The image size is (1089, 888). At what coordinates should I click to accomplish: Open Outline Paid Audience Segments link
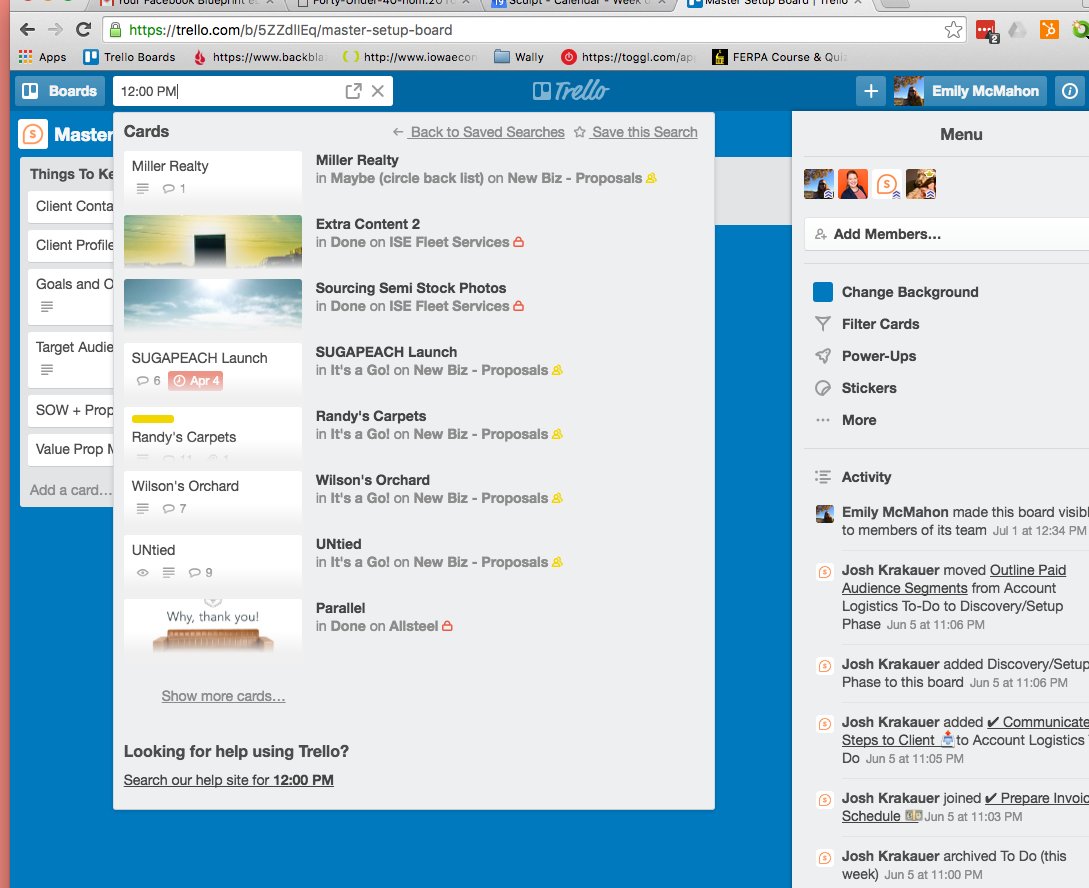point(954,579)
